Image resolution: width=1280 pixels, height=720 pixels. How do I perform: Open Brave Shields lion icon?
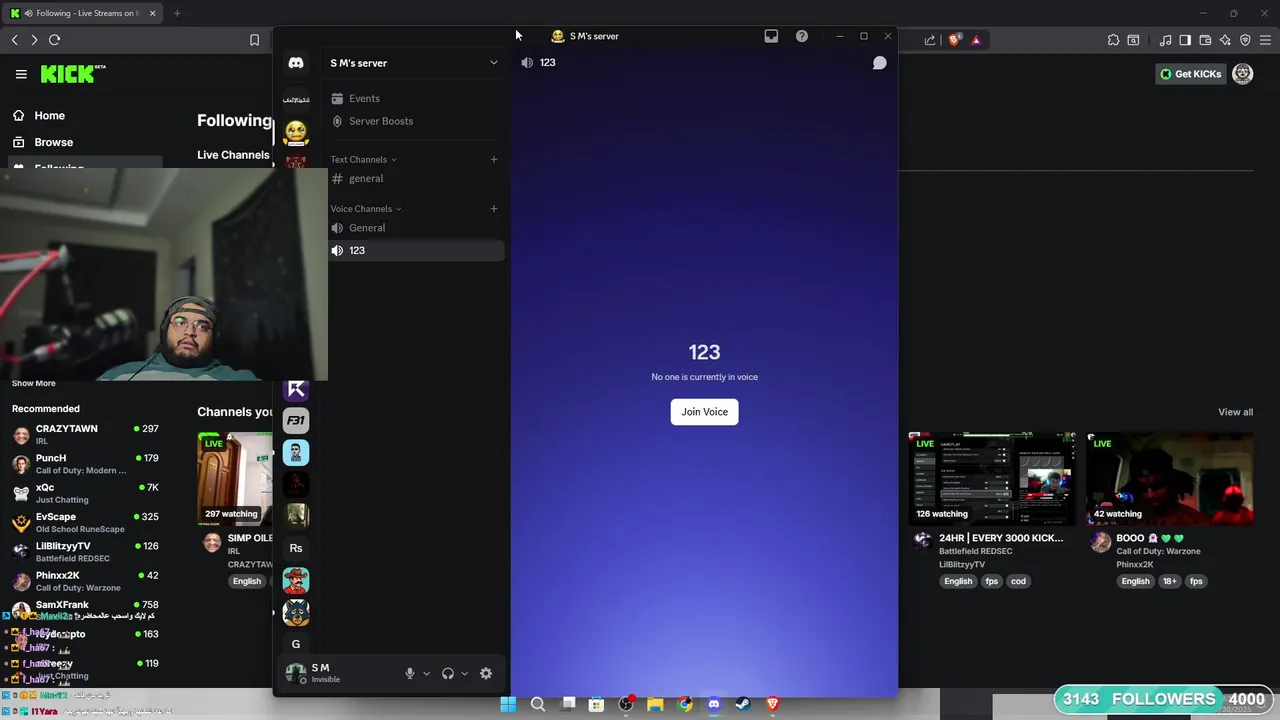click(x=955, y=40)
